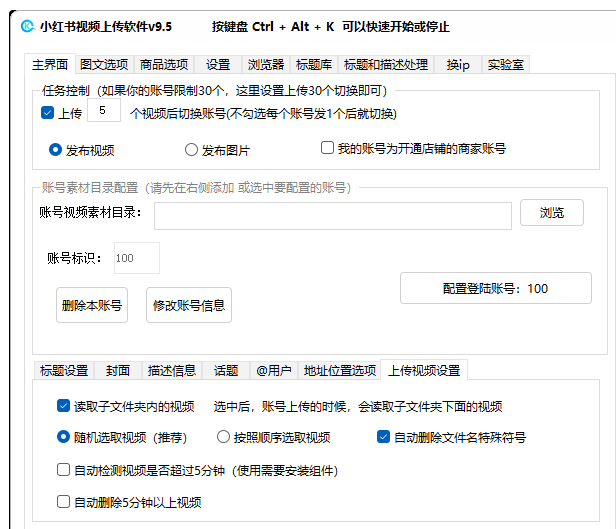Click the 账号视频素材目录 path field

(x=333, y=216)
